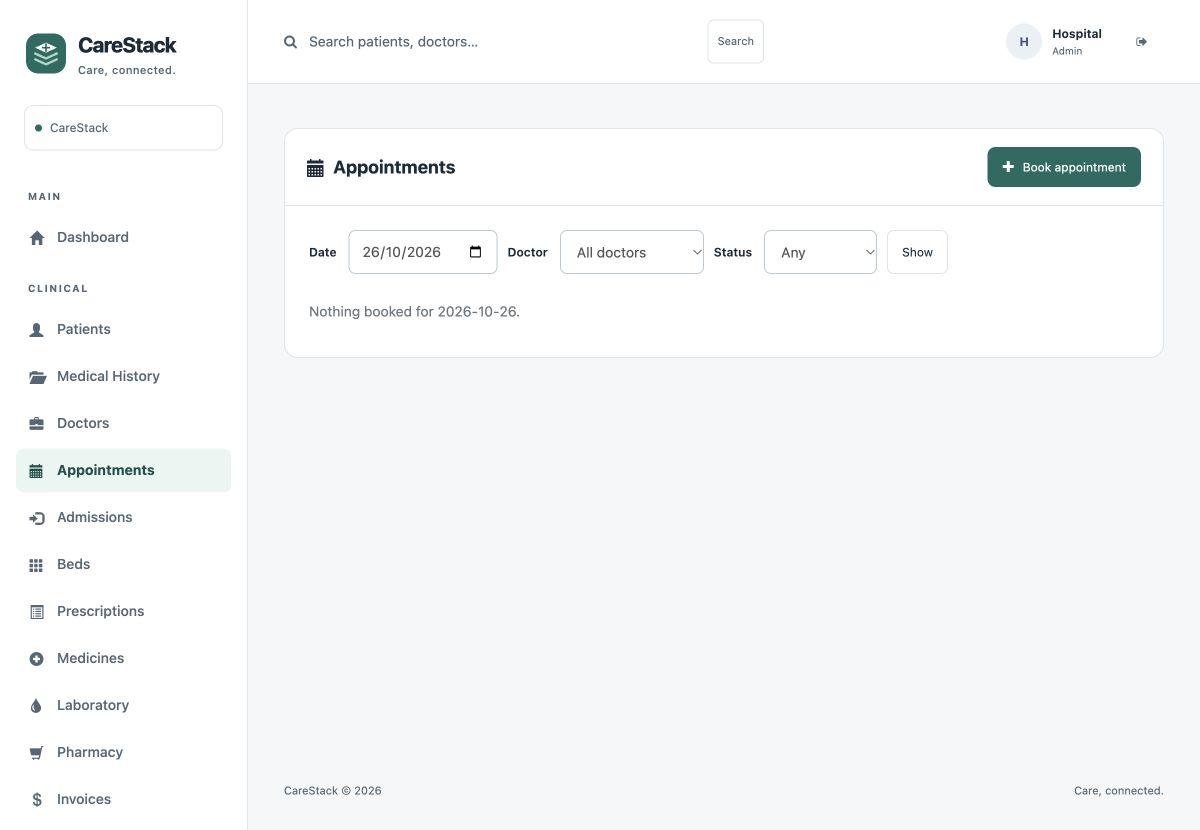The height and width of the screenshot is (830, 1200).
Task: Open the Admissions page
Action: (x=123, y=518)
